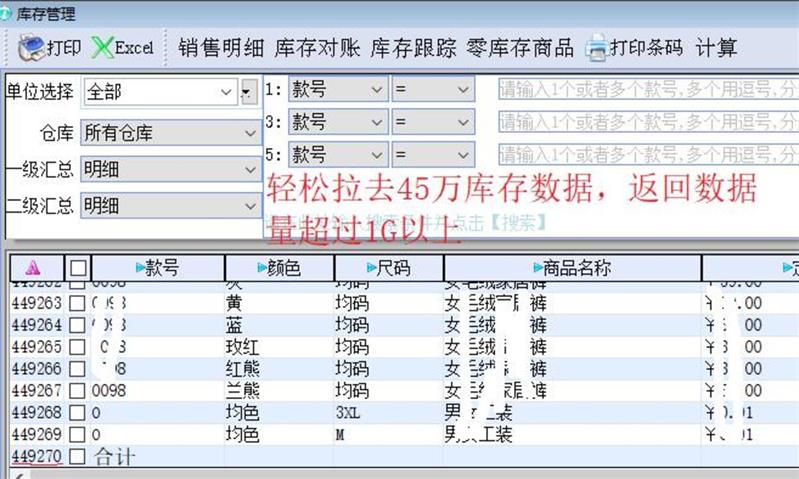Open 库存对账 from the toolbar
Image resolution: width=799 pixels, height=479 pixels.
click(x=317, y=47)
